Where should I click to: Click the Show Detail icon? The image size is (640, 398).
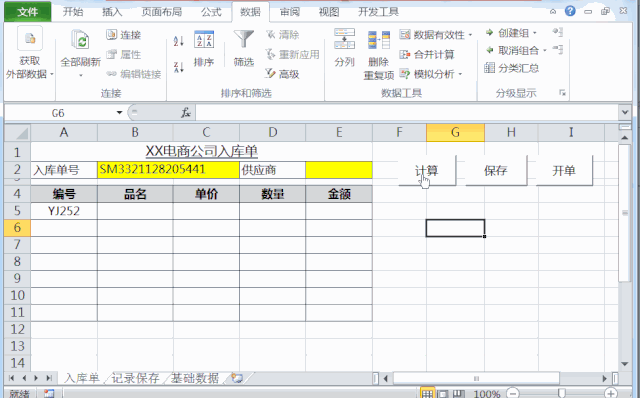558,32
